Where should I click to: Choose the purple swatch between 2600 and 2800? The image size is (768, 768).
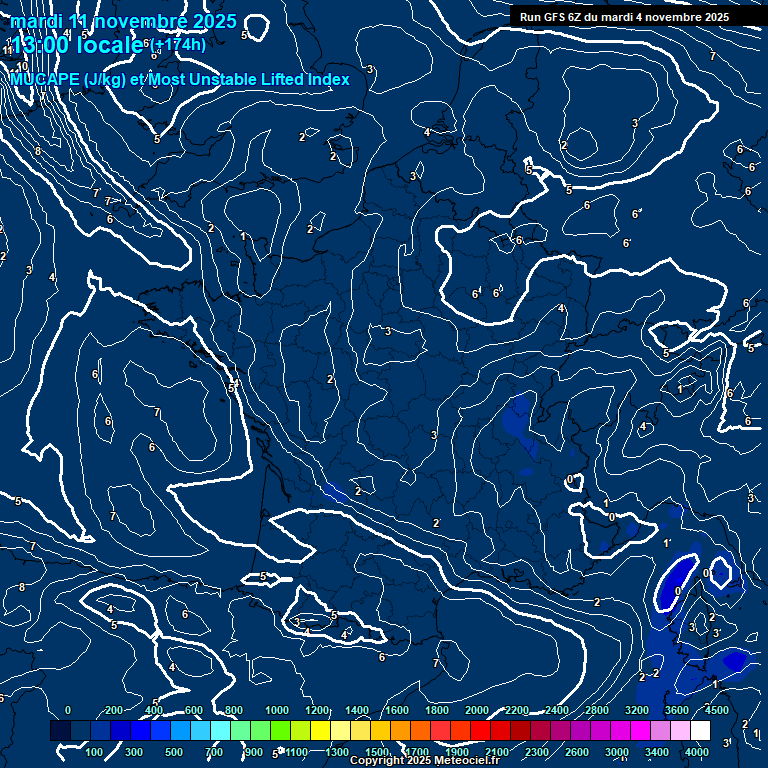[581, 730]
